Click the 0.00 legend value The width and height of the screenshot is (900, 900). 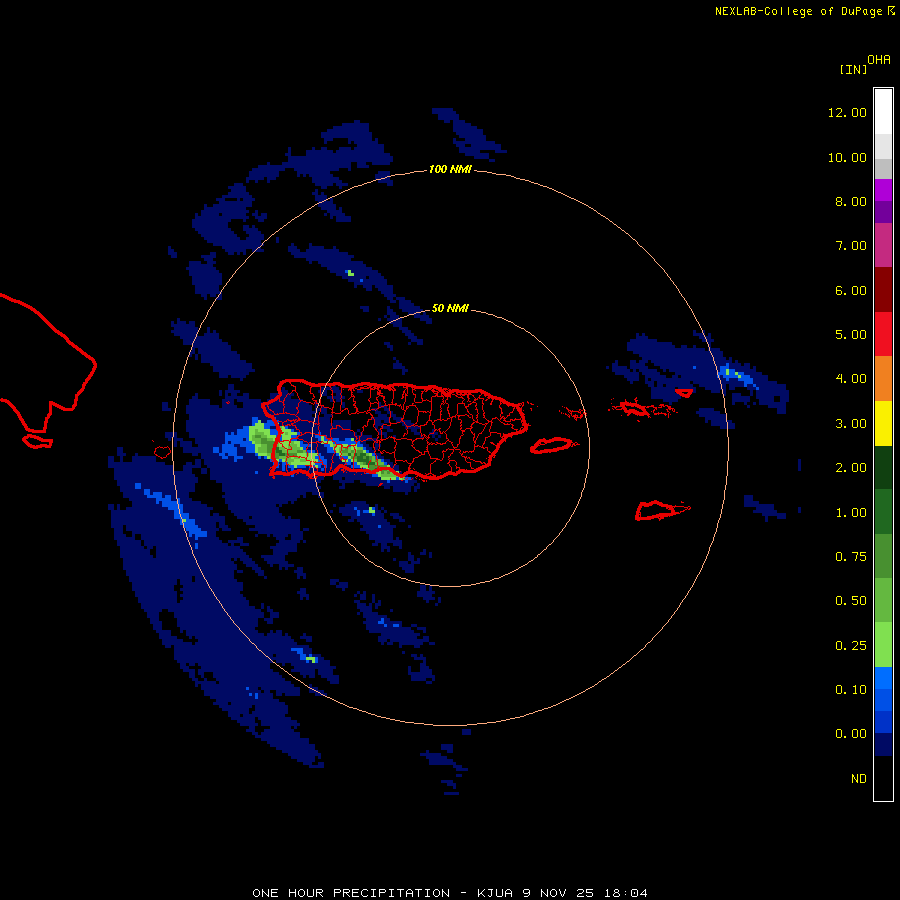[x=851, y=734]
